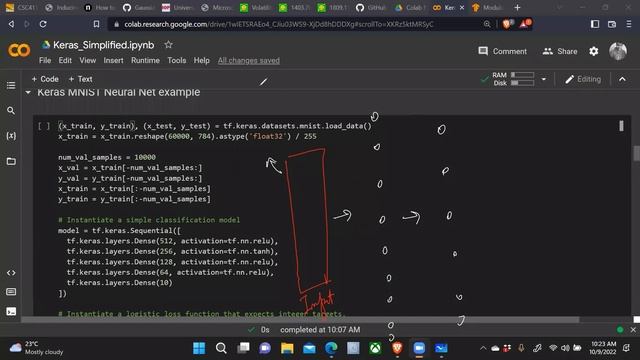Close the active Keras tab

coord(462,7)
